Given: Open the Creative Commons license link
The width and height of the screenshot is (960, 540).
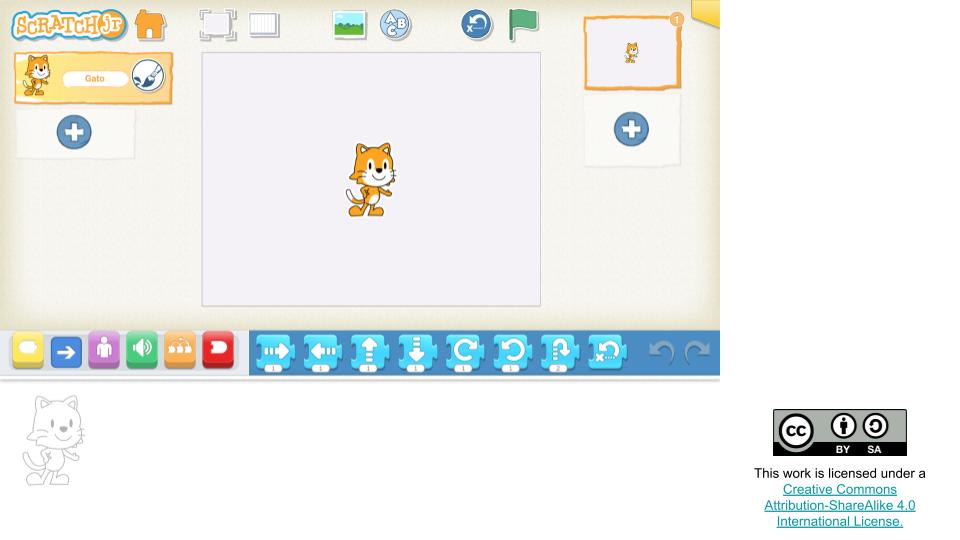Looking at the screenshot, I should tap(839, 506).
